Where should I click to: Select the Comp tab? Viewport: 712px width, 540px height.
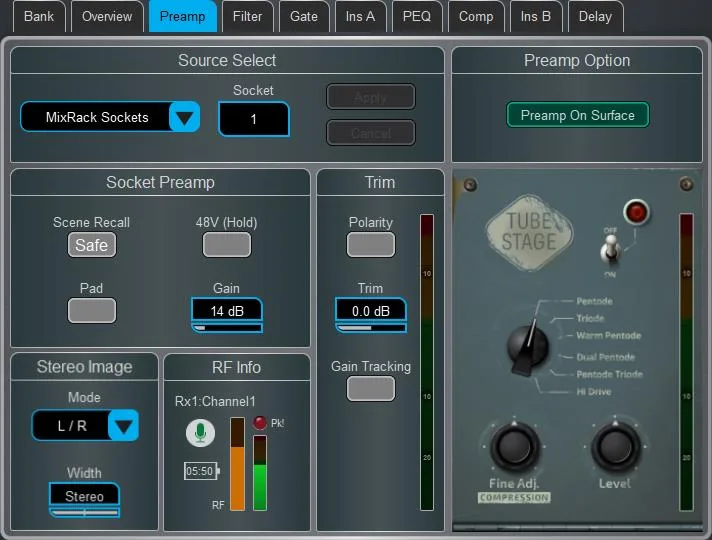[x=476, y=16]
